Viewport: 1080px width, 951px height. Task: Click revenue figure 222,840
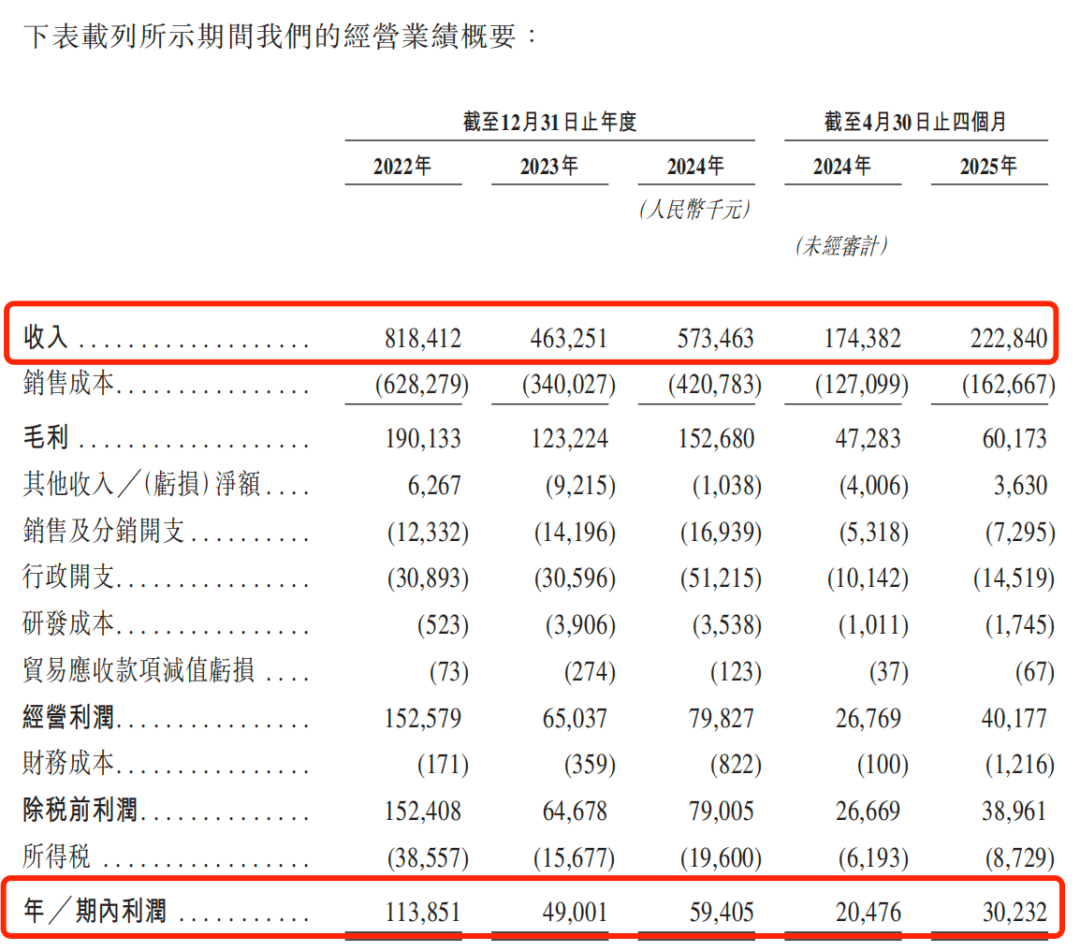click(1007, 339)
